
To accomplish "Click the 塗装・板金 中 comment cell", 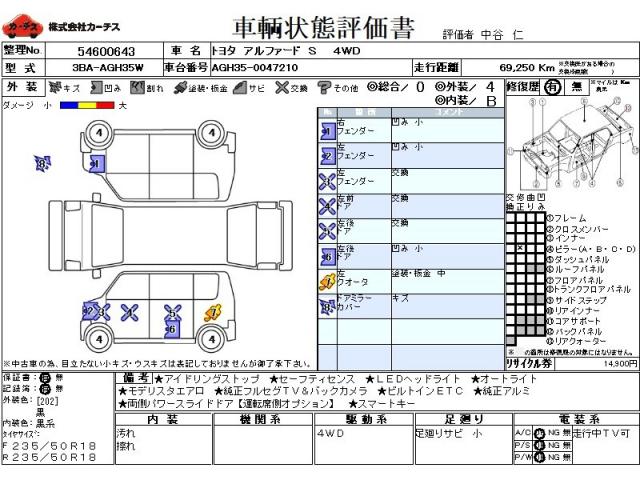I will click(x=448, y=281).
